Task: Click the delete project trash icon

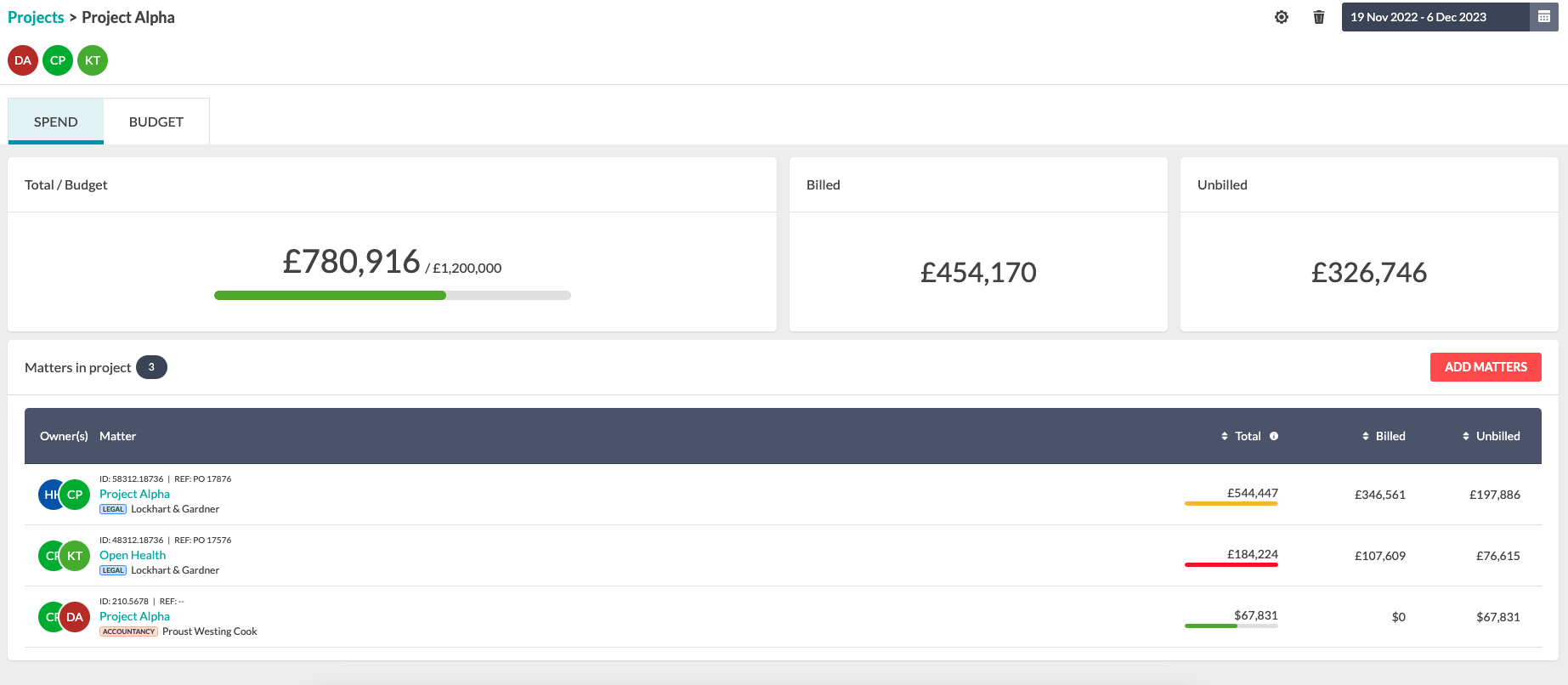Action: coord(1319,17)
